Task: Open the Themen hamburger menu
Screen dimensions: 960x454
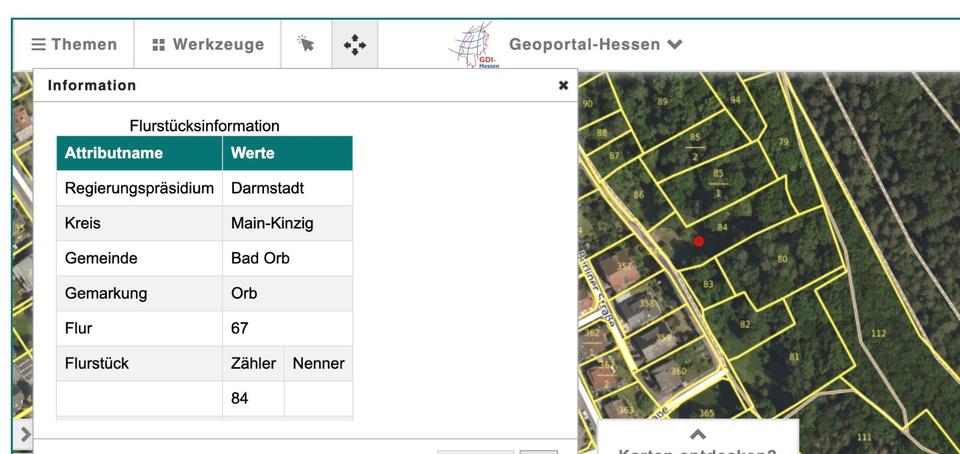Action: (x=74, y=45)
